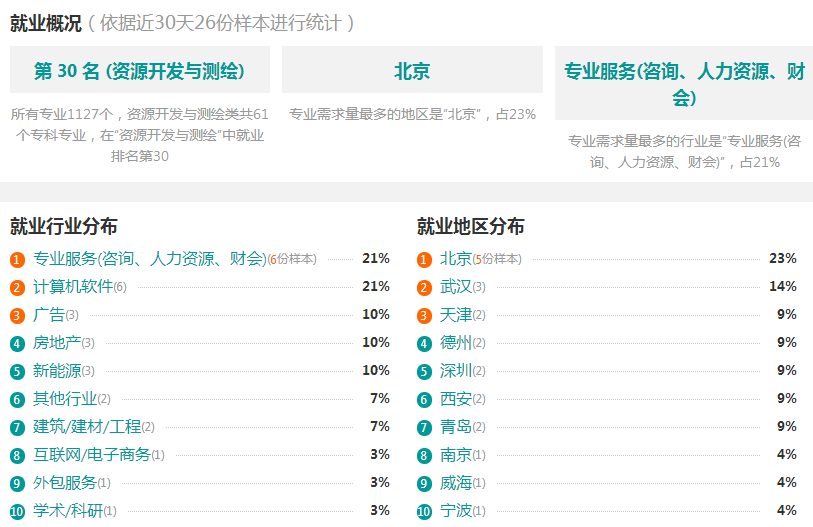Click rank 10 badge beside 宁波

tap(424, 511)
